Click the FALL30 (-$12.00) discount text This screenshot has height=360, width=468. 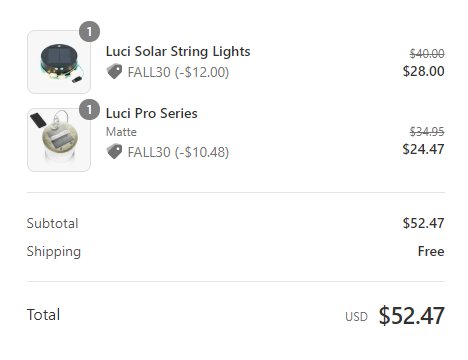[178, 72]
